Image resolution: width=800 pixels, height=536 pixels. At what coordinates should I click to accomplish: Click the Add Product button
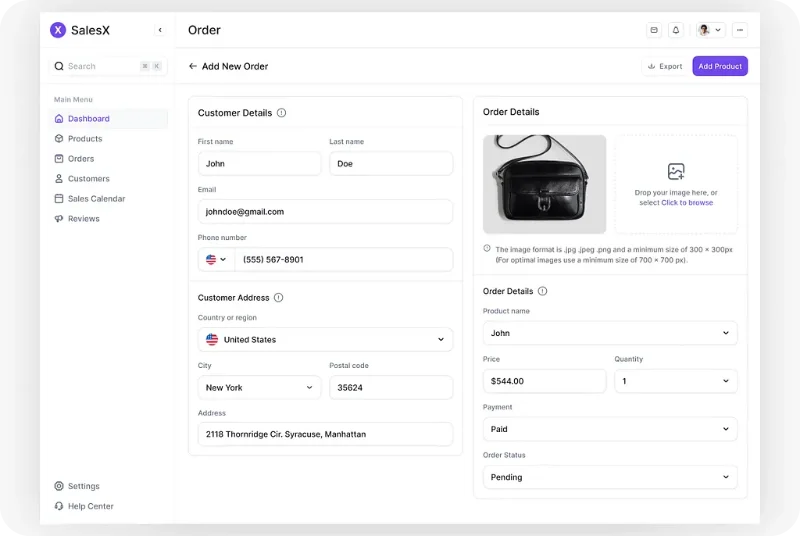(x=719, y=66)
